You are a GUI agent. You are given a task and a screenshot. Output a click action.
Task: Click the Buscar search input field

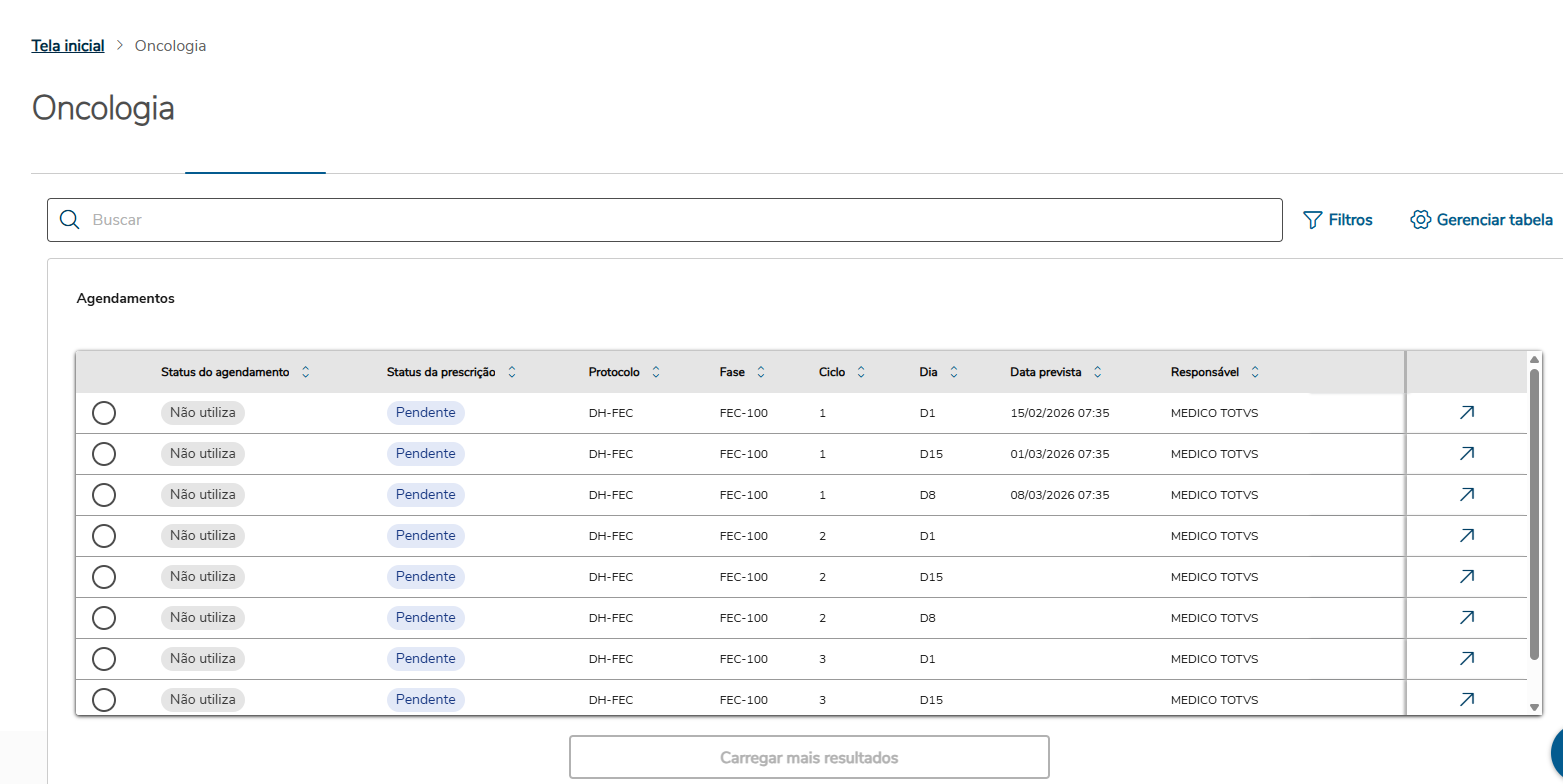(680, 220)
